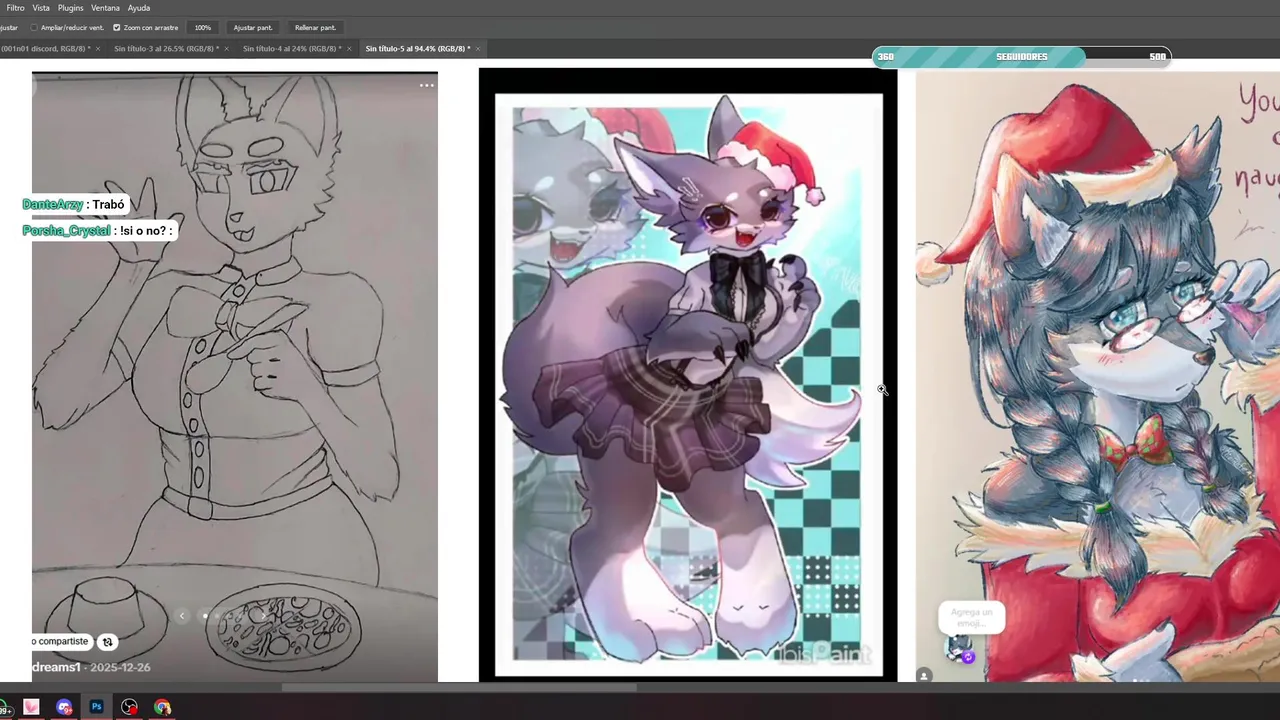Click the Photoshop taskbar icon
1280x720 pixels.
click(97, 707)
